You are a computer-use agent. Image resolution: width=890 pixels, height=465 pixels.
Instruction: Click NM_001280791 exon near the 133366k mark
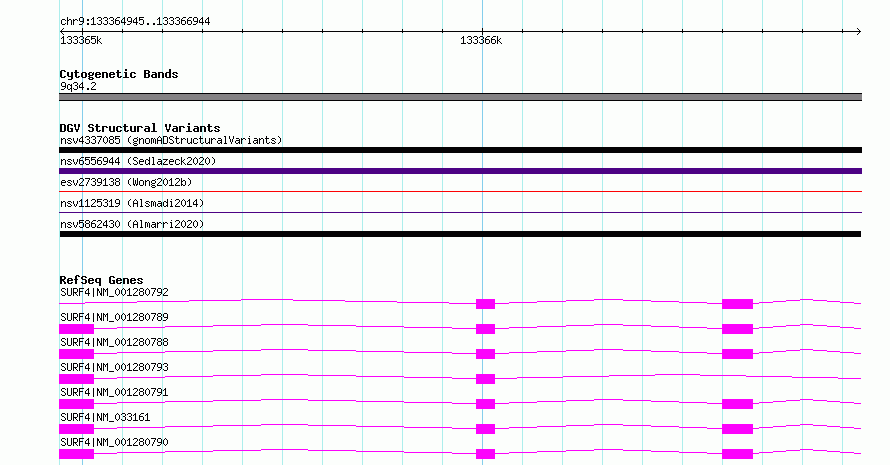coord(485,404)
